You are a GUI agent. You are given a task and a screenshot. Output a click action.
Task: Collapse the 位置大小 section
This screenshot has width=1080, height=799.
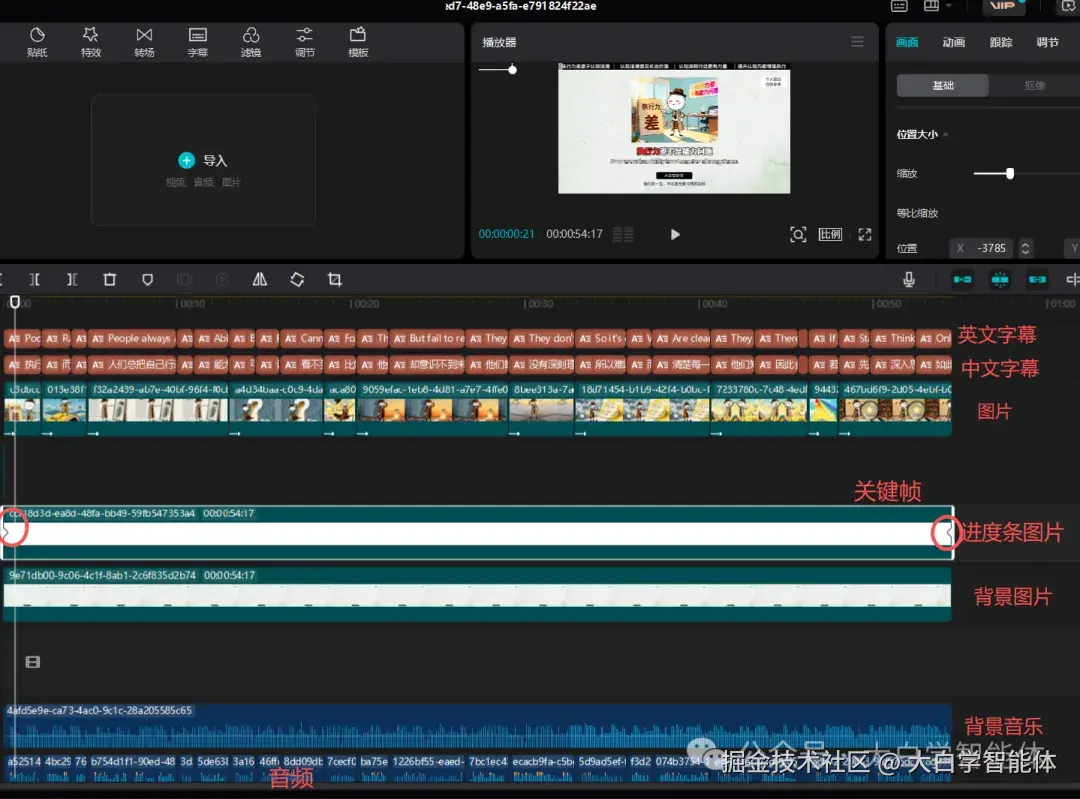946,134
